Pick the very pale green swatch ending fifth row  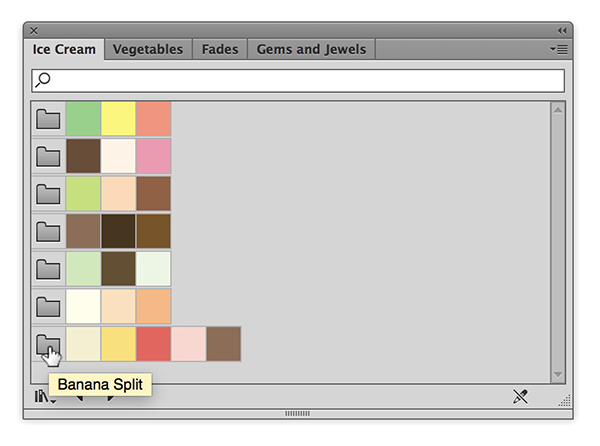click(153, 269)
